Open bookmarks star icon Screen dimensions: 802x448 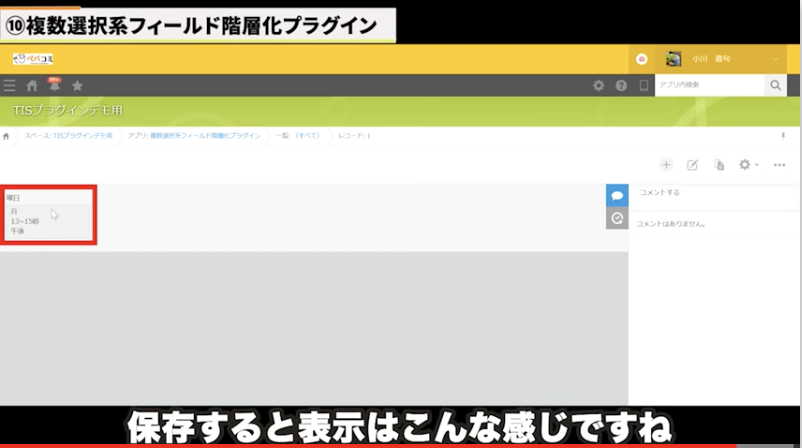click(77, 86)
